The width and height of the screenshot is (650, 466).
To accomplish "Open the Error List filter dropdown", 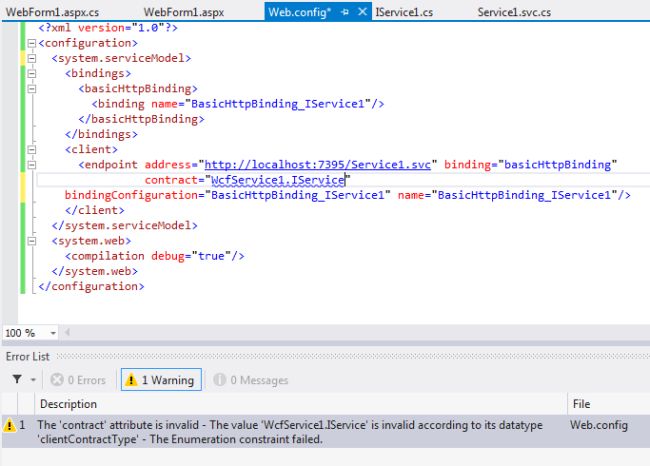I will click(x=33, y=380).
